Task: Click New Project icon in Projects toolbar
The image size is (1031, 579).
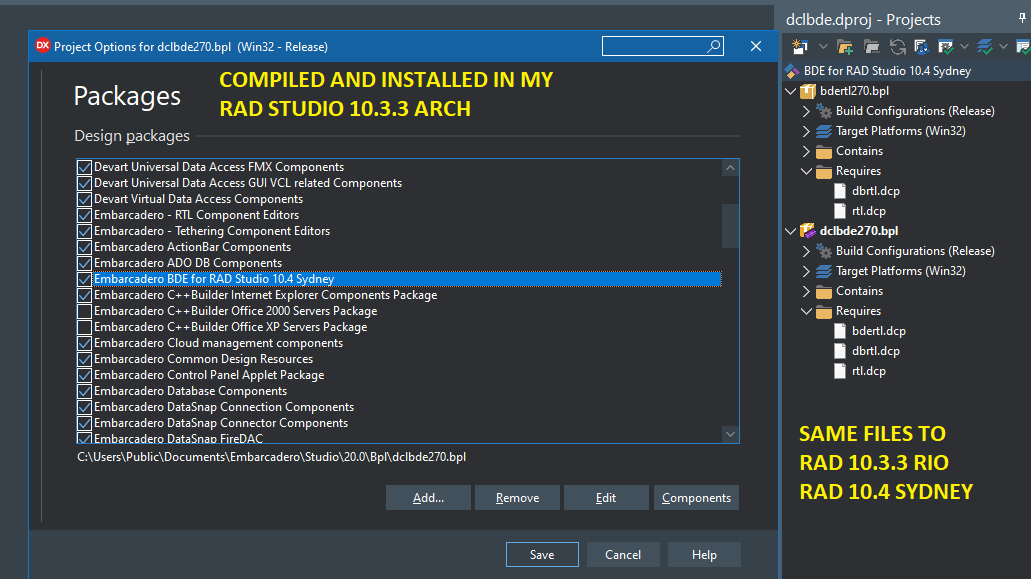Action: click(800, 47)
